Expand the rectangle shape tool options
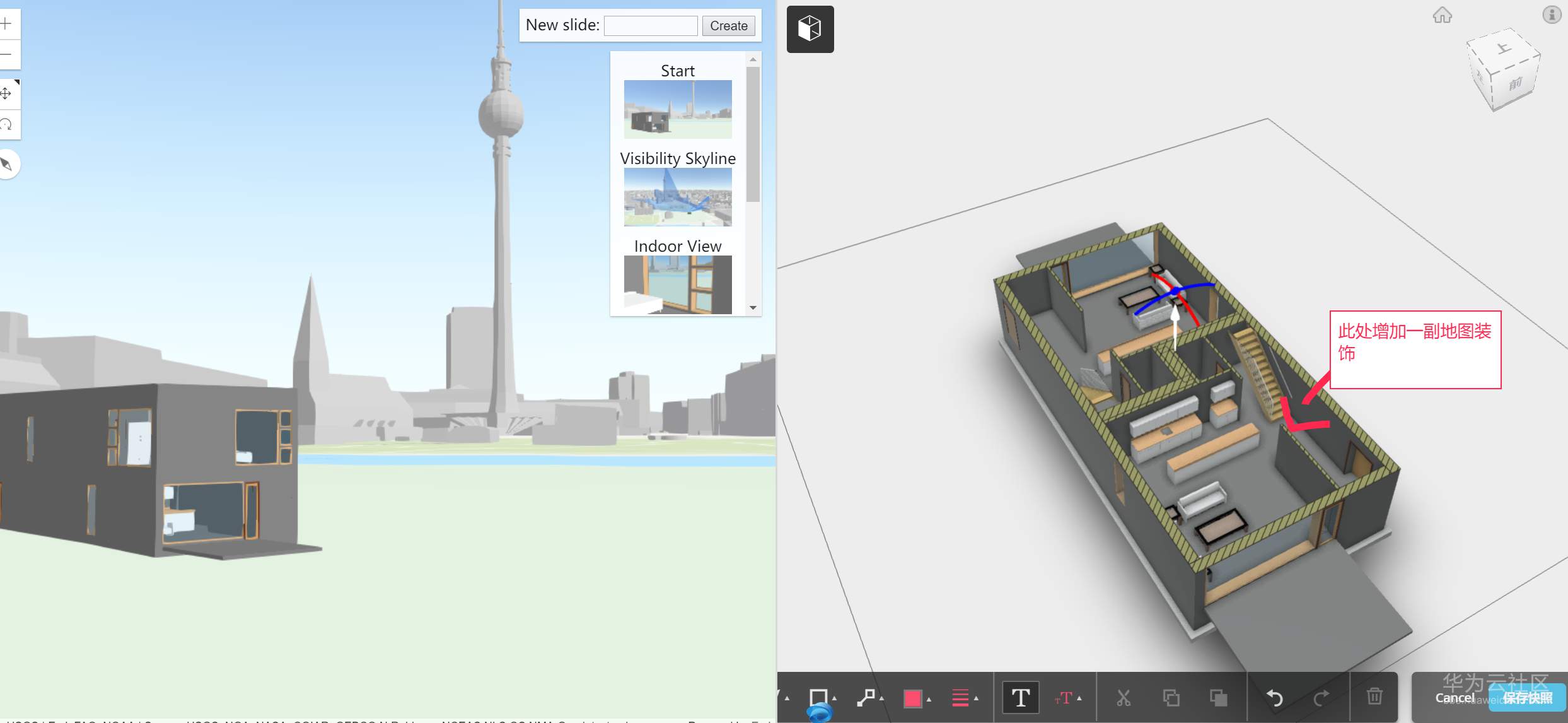Image resolution: width=1568 pixels, height=723 pixels. pos(834,698)
